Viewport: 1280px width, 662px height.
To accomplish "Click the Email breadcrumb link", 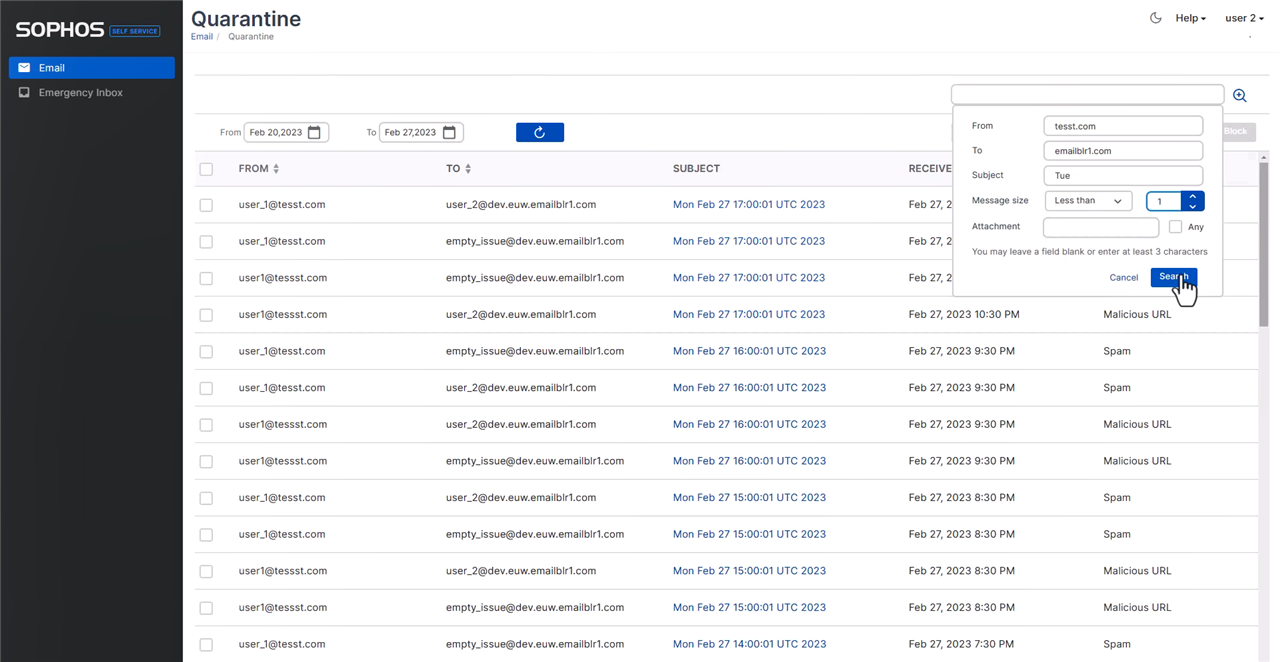I will click(x=202, y=36).
